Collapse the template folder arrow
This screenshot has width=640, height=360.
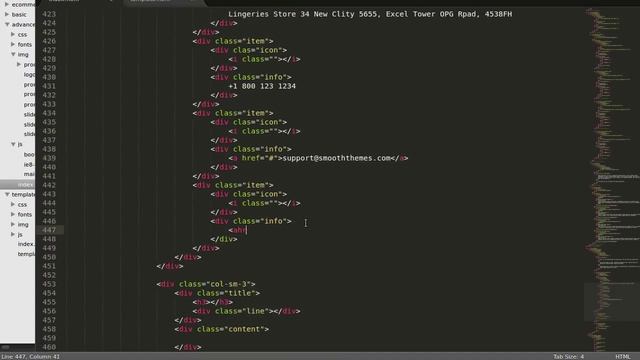point(7,194)
